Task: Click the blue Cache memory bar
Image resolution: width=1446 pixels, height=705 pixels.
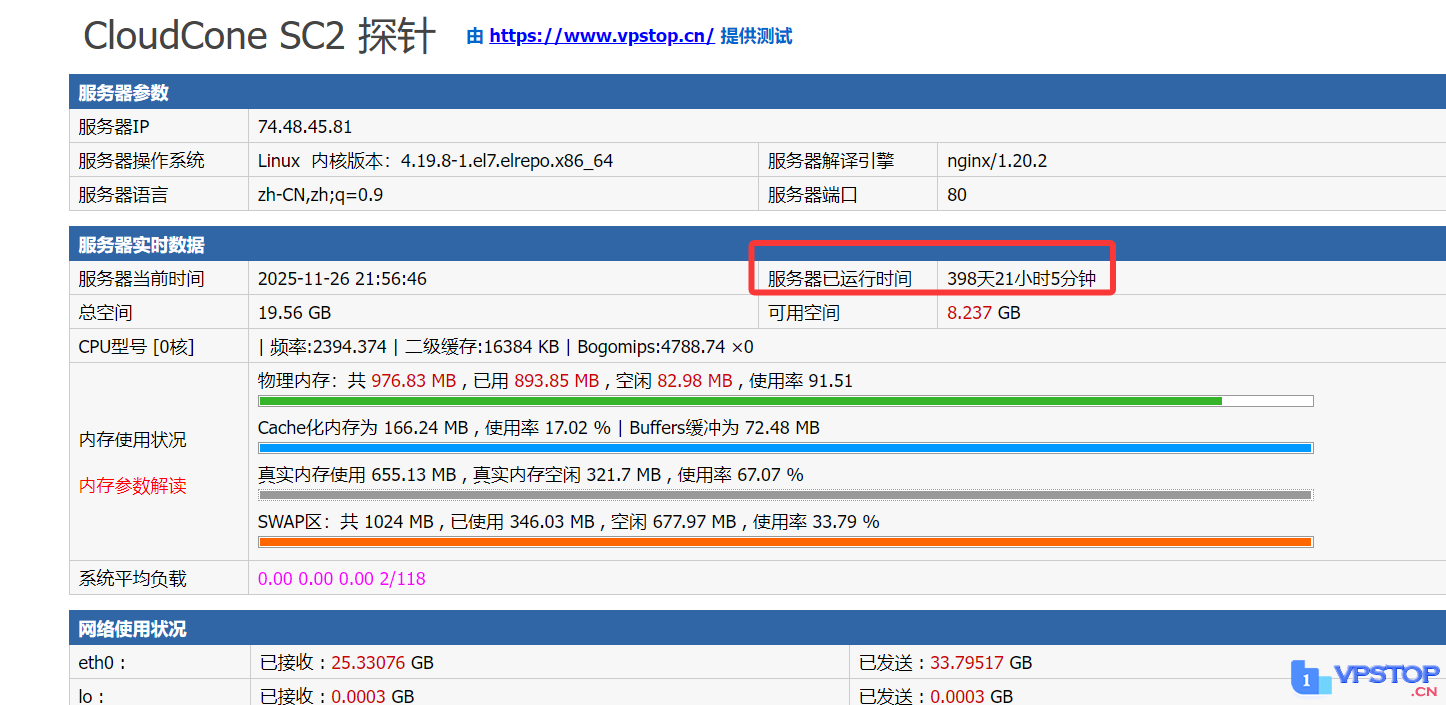Action: 784,448
